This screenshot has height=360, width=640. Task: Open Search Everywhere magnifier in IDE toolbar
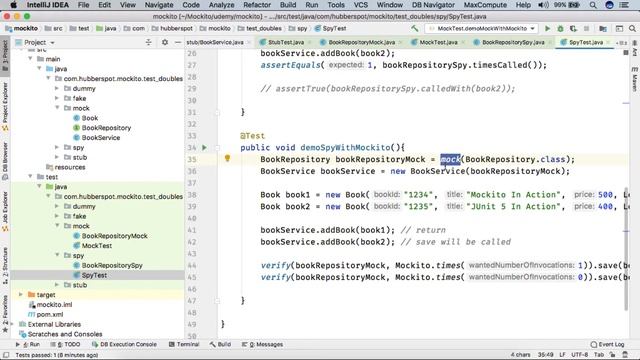[x=632, y=29]
